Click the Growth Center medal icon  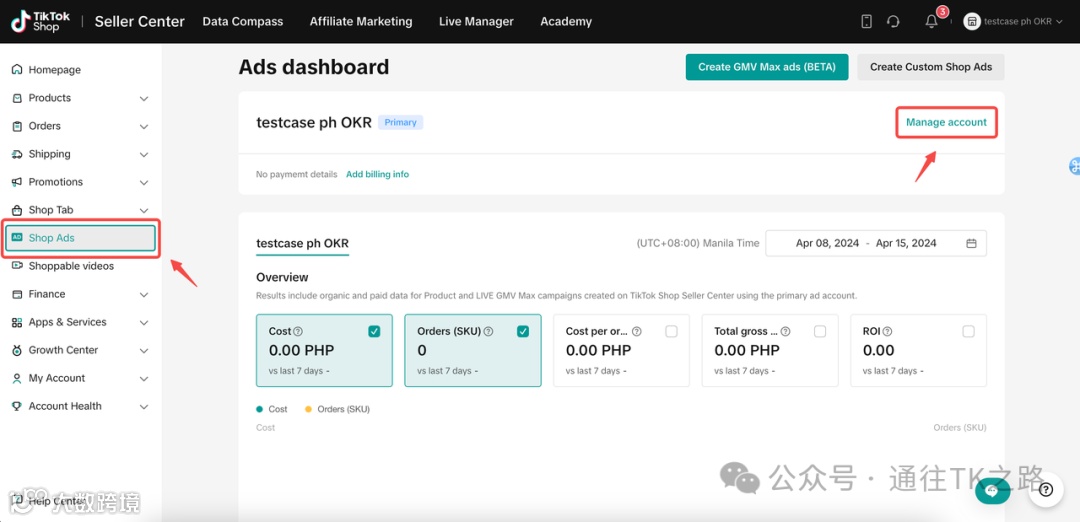tap(17, 350)
